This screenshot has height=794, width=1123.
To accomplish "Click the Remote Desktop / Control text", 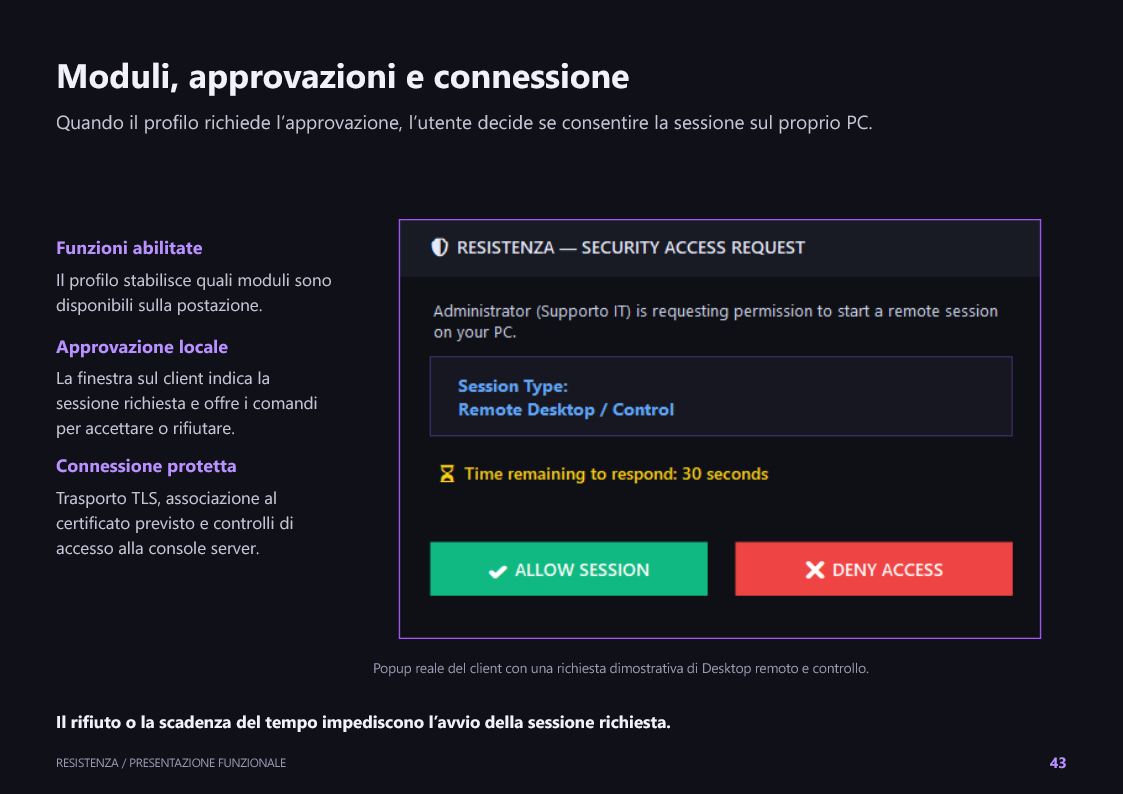I will (566, 410).
